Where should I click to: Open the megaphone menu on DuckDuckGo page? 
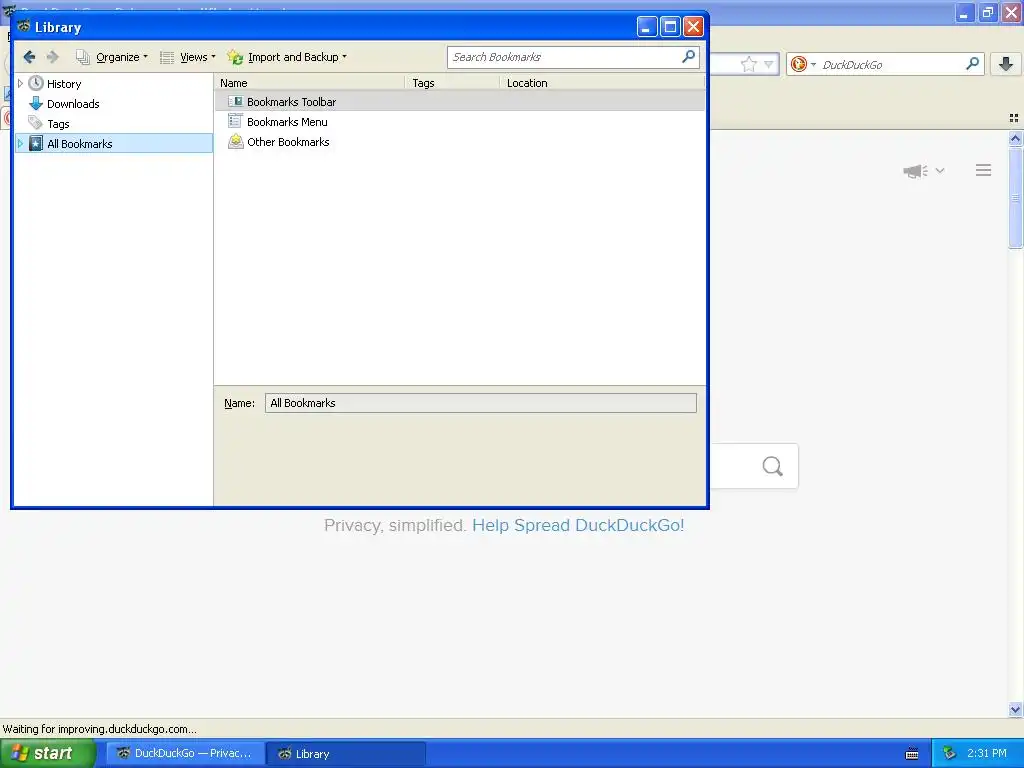click(x=915, y=171)
